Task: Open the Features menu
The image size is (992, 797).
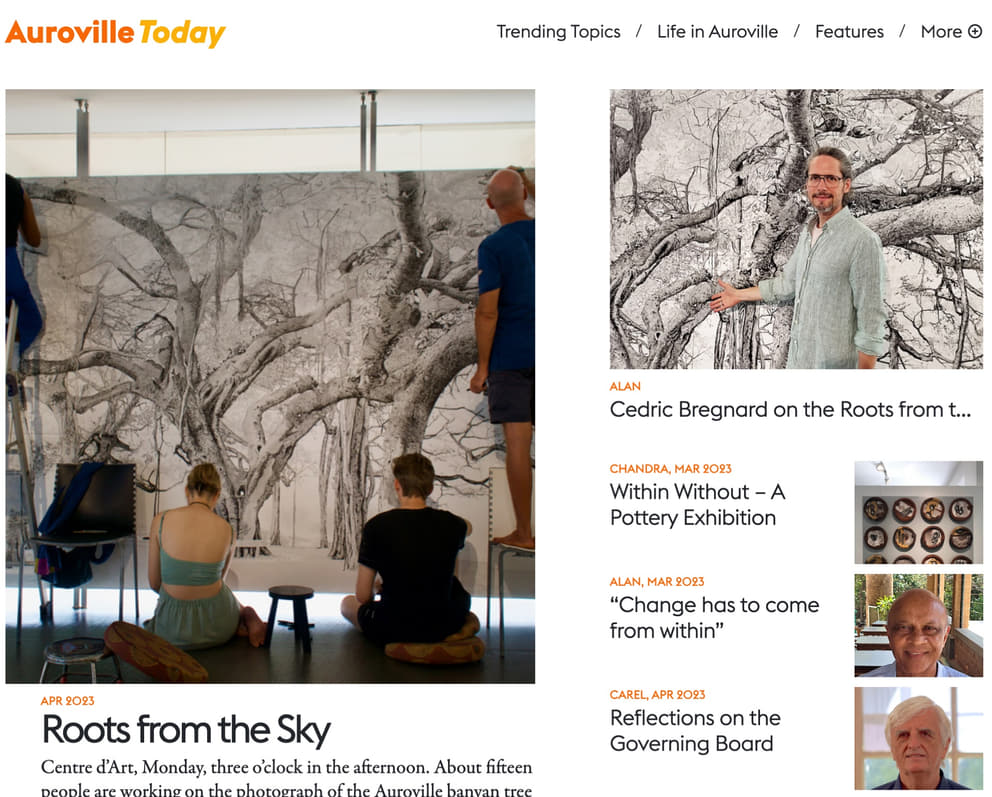Action: 849,32
